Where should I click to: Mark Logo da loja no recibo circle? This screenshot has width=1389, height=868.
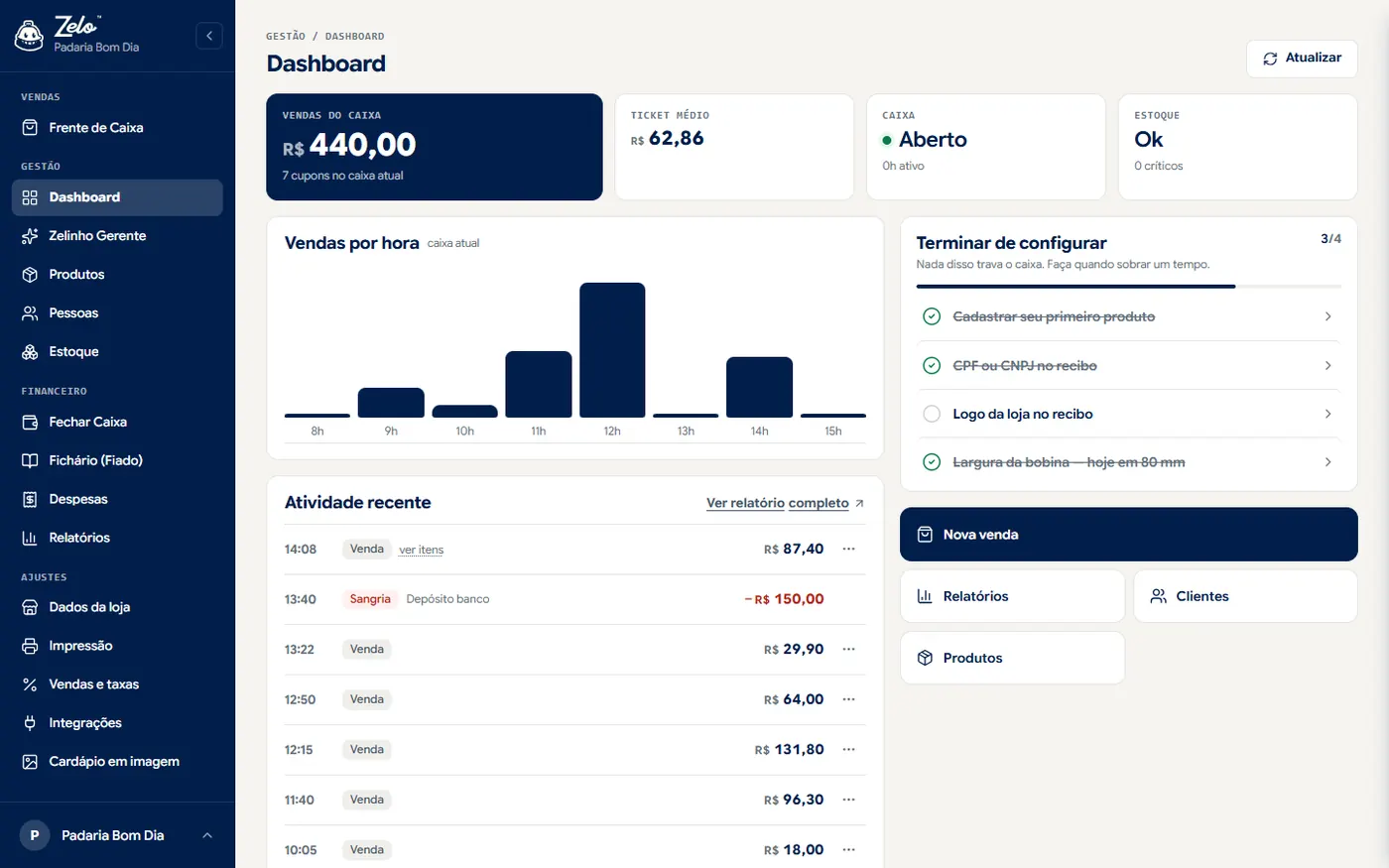932,414
